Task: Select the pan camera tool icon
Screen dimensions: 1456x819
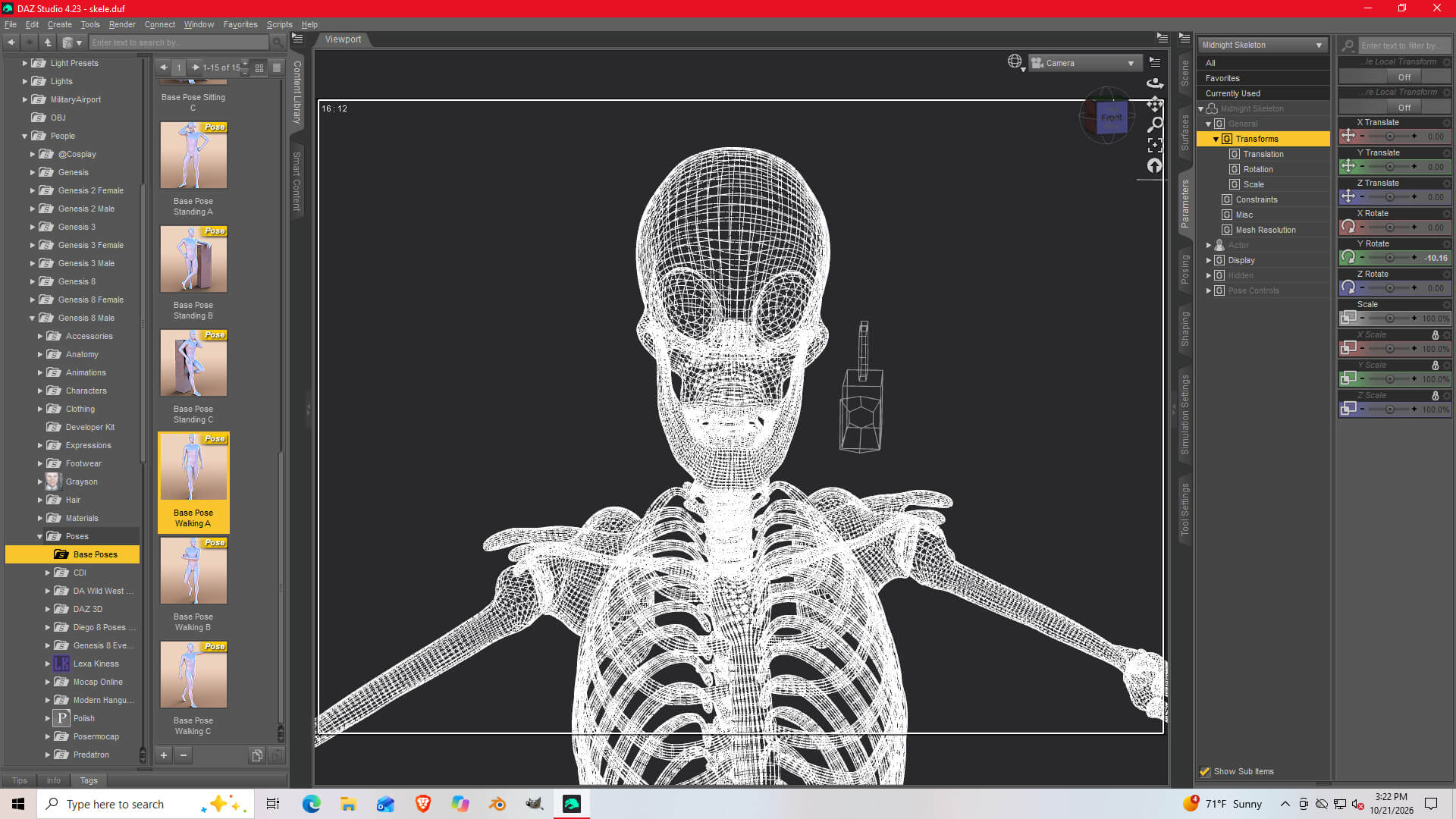Action: [x=1154, y=104]
